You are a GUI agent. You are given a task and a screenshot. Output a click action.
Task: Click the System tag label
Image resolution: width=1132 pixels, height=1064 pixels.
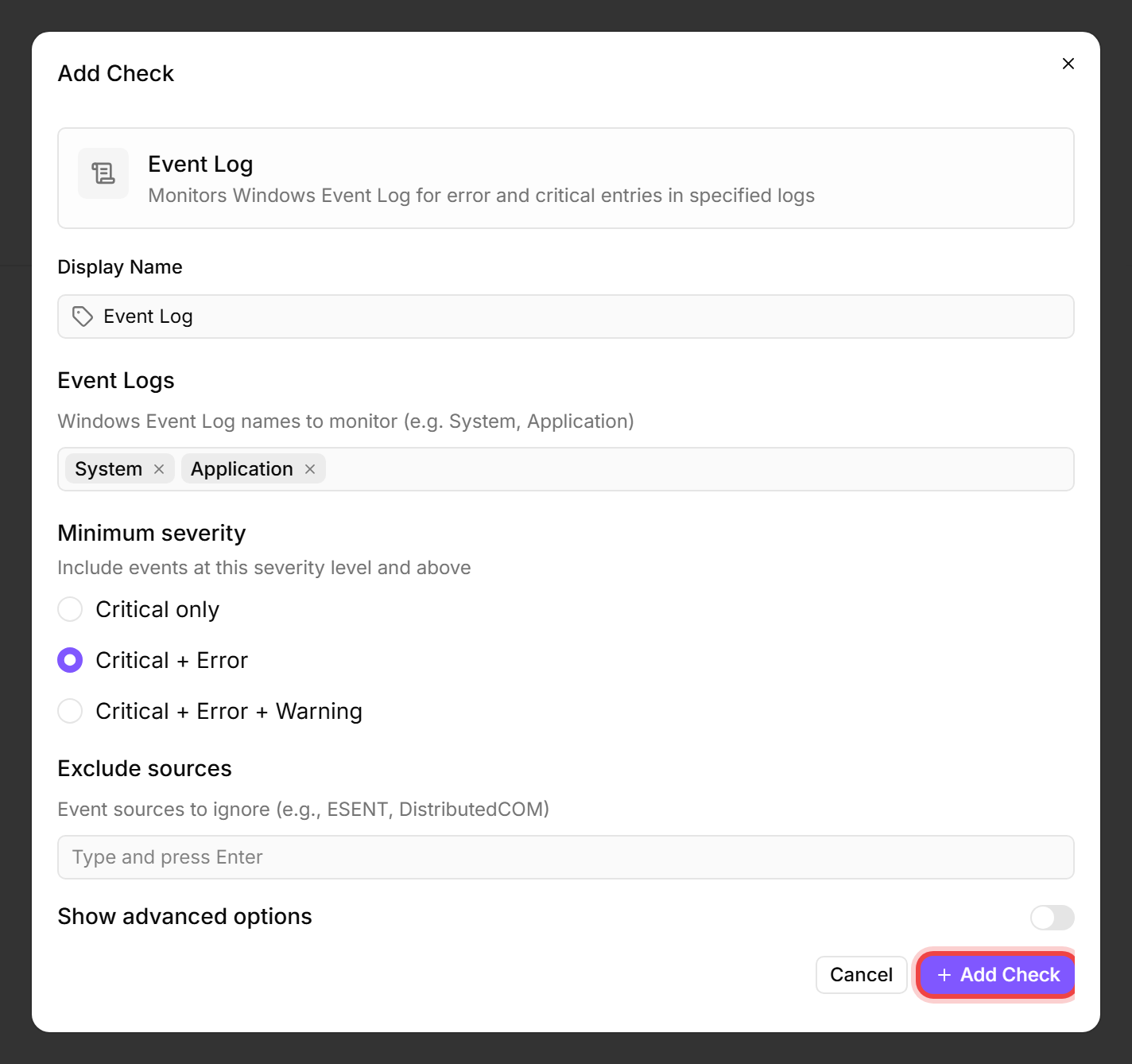109,469
